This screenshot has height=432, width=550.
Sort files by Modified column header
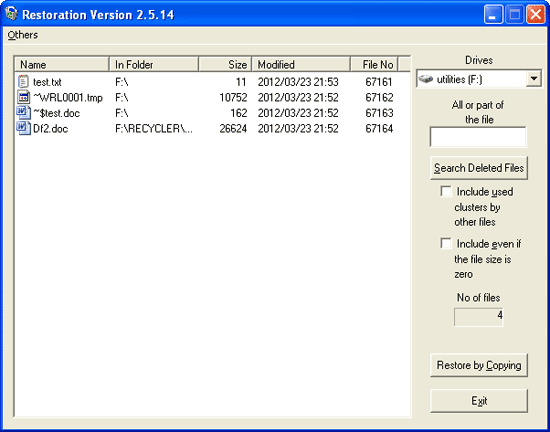point(301,65)
